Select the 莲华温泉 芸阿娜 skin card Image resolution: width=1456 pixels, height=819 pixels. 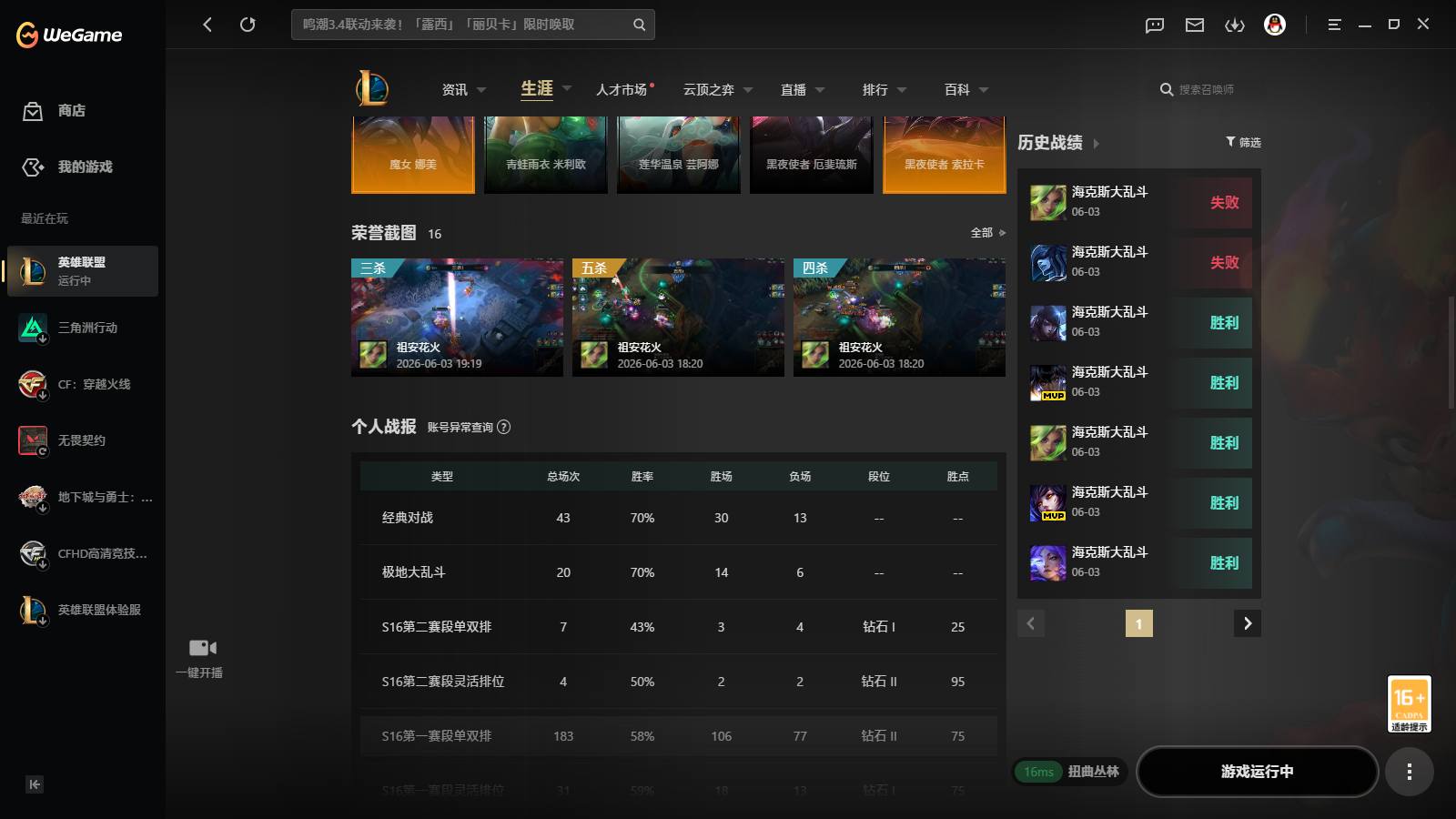679,155
